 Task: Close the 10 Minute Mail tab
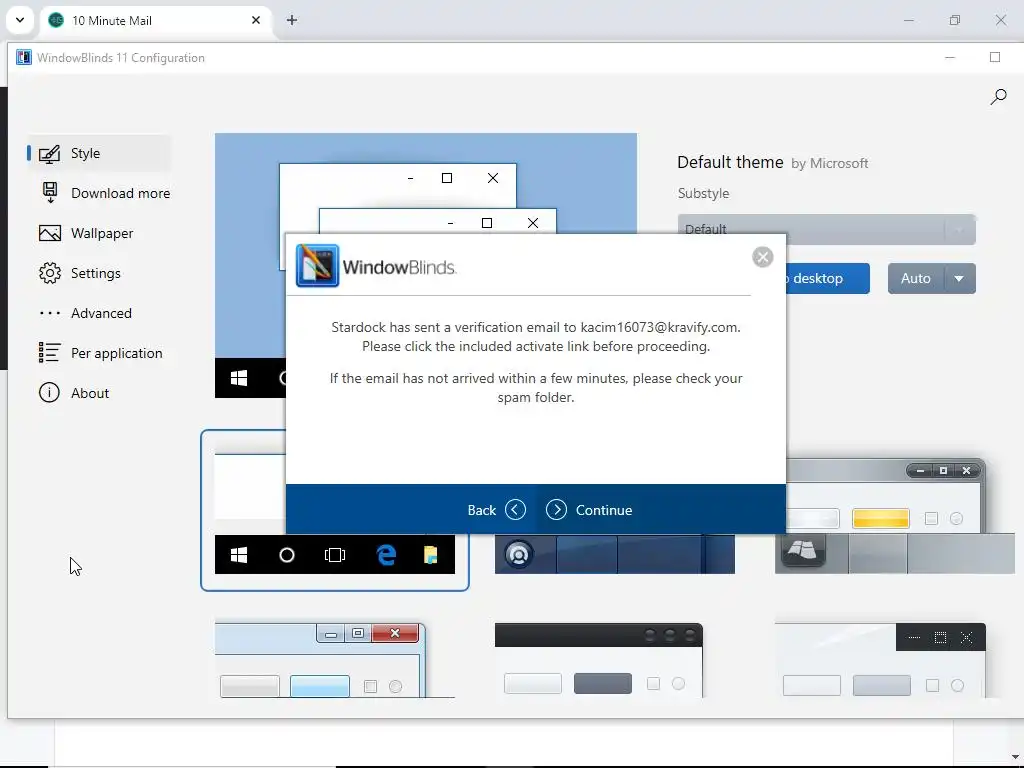tap(256, 20)
